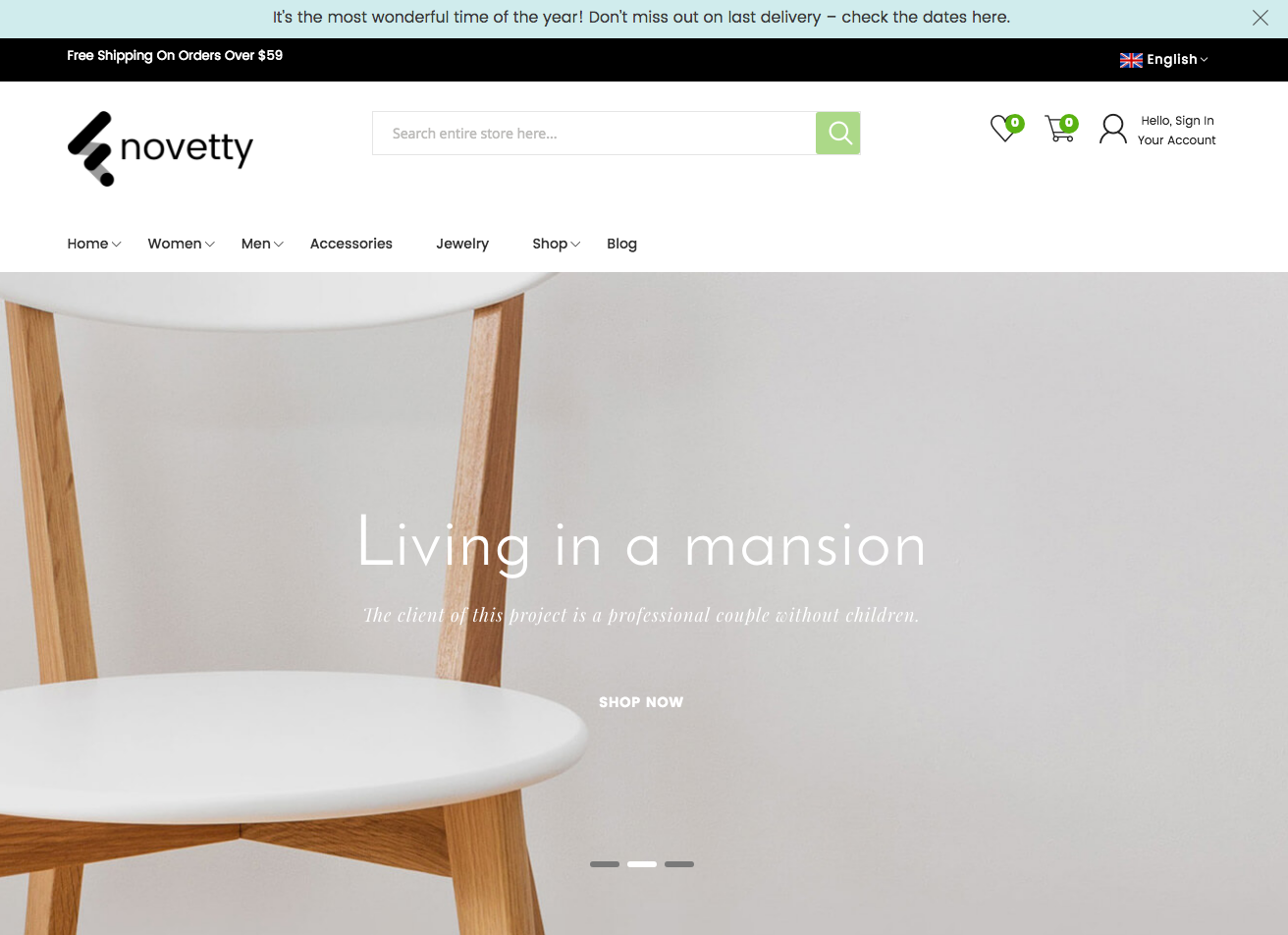Go to the Accessories category
Viewport: 1288px width, 935px height.
tap(351, 244)
